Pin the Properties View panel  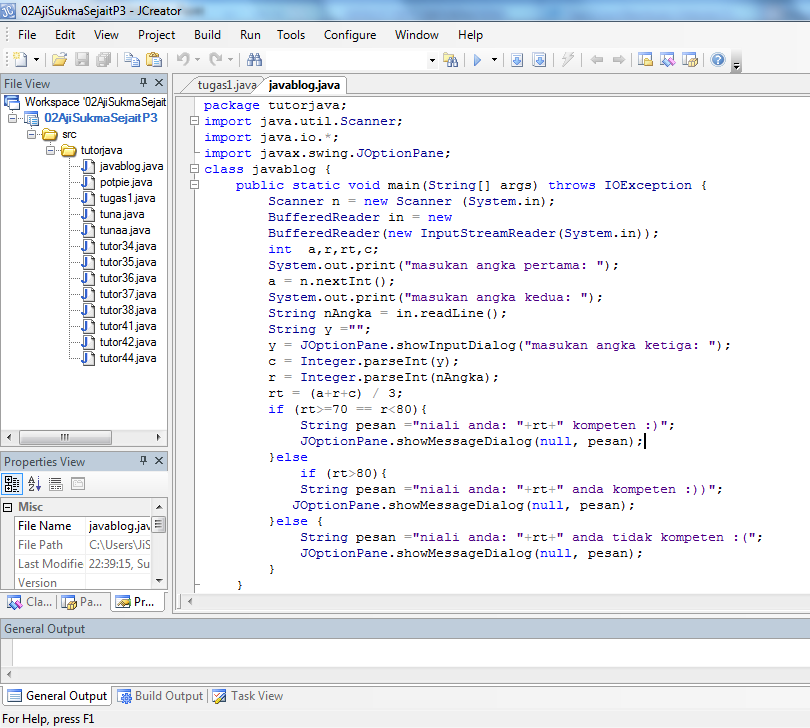pyautogui.click(x=144, y=460)
